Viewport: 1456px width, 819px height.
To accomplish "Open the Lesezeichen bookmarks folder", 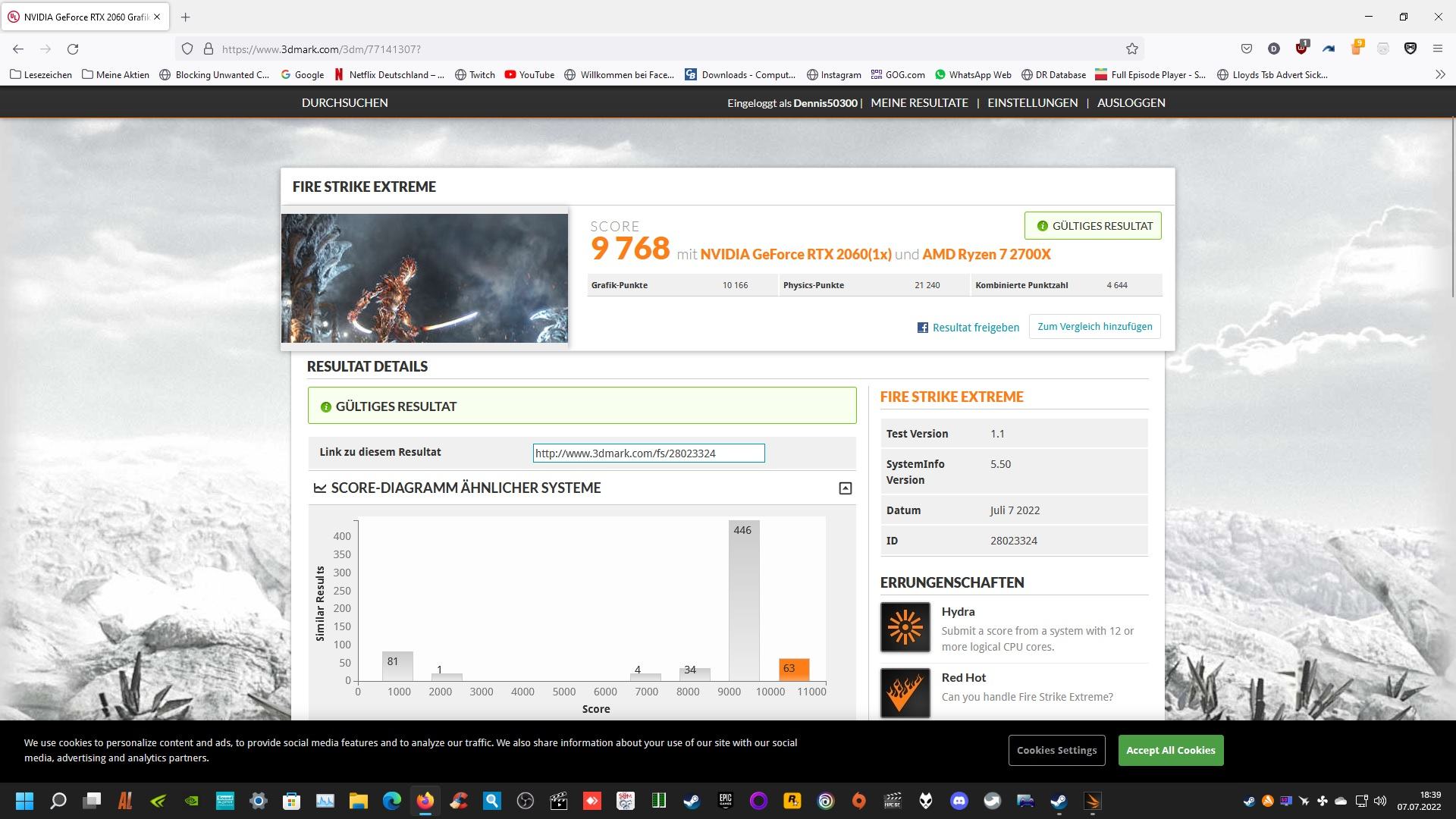I will point(41,74).
